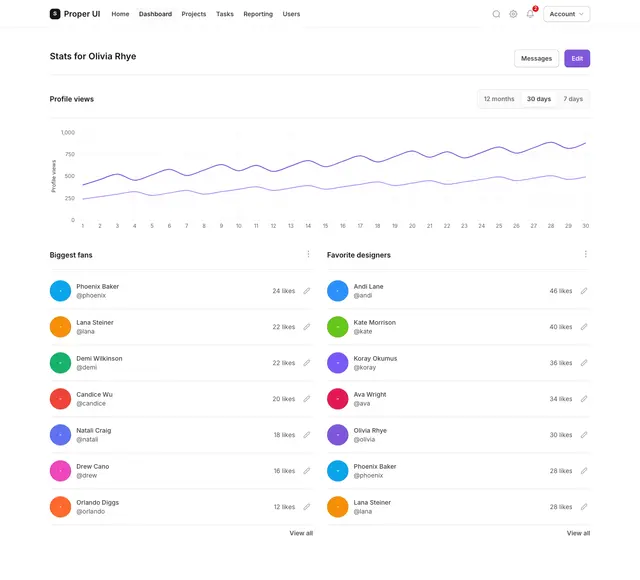Open the search icon in header
Screen dimensions: 640x580
(x=496, y=14)
